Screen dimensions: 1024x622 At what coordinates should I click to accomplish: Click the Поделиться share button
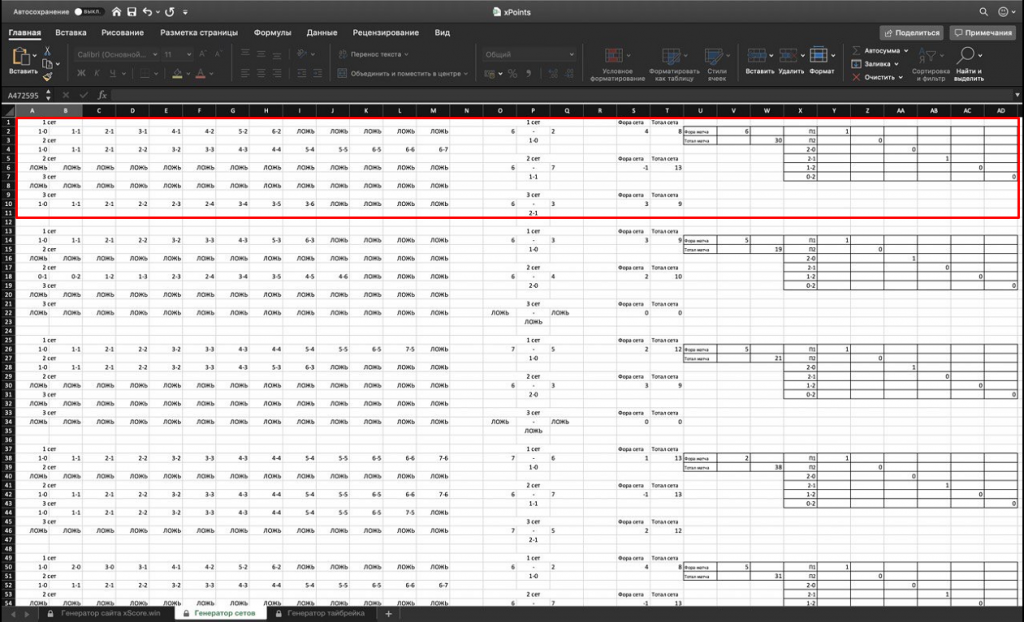(910, 33)
